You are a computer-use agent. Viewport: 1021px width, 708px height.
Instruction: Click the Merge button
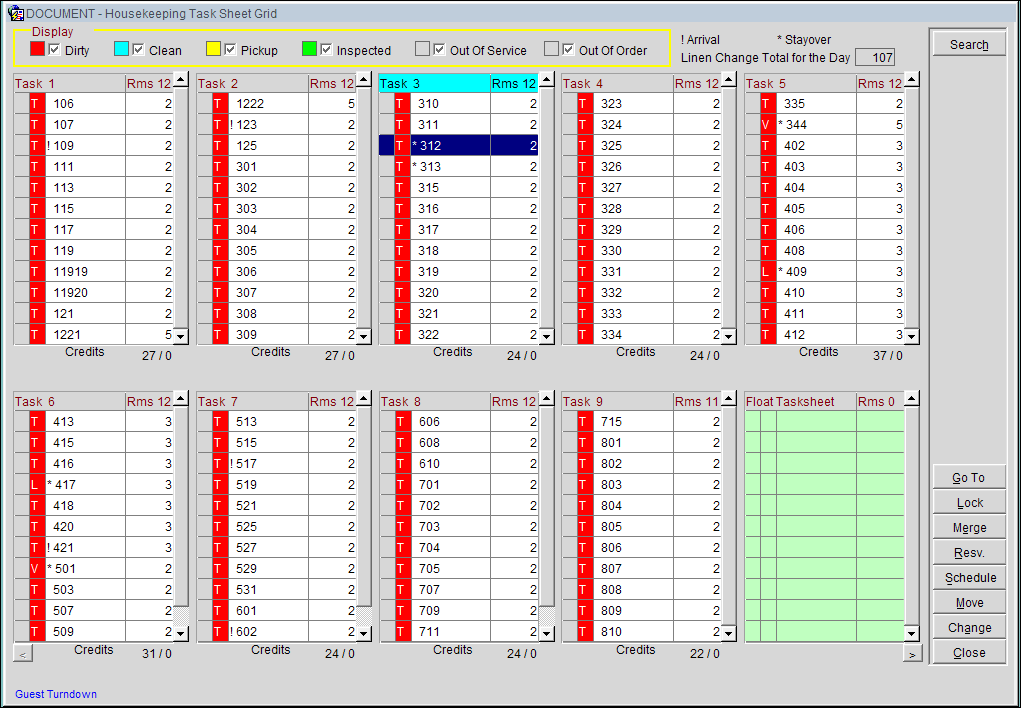968,528
